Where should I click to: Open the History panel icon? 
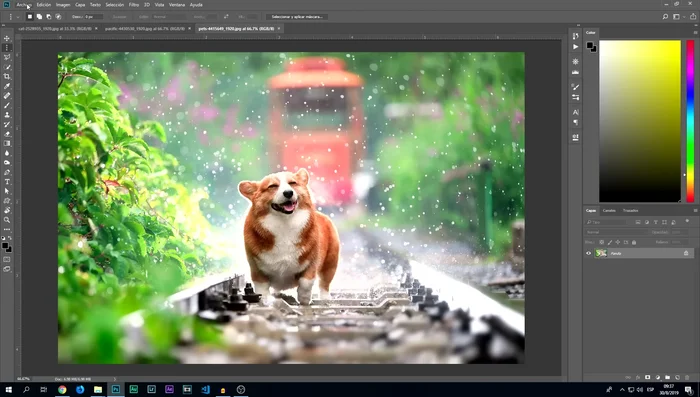(x=575, y=37)
